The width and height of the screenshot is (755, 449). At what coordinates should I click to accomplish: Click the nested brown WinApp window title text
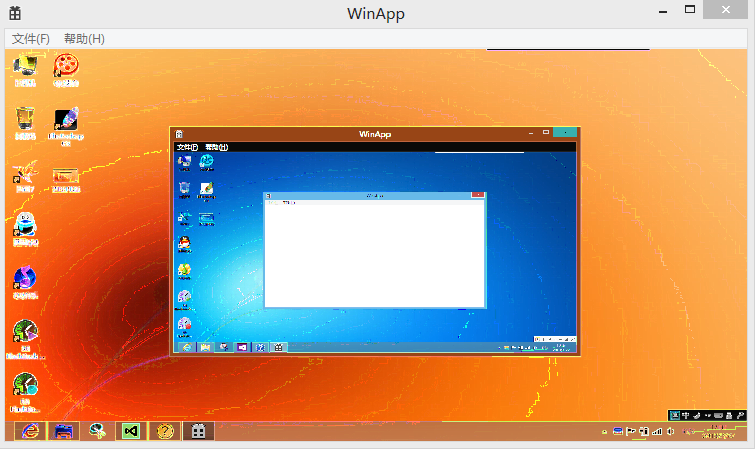375,134
